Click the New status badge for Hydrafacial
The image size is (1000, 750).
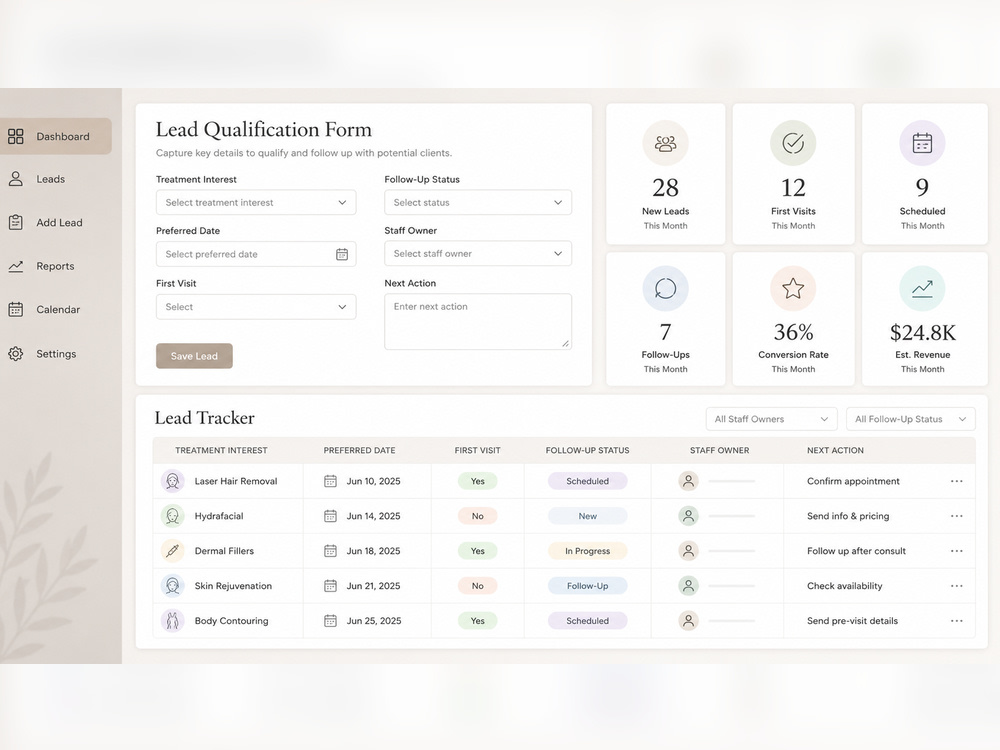[587, 516]
